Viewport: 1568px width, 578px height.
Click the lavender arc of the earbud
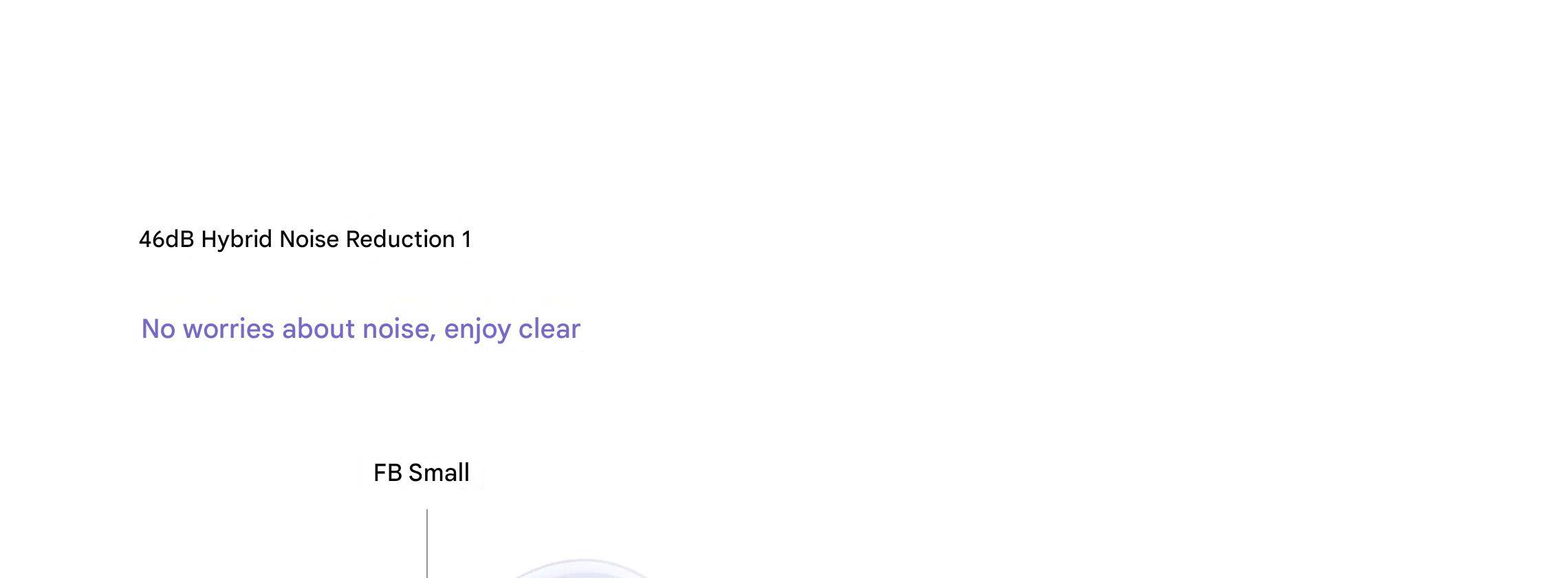(581, 566)
